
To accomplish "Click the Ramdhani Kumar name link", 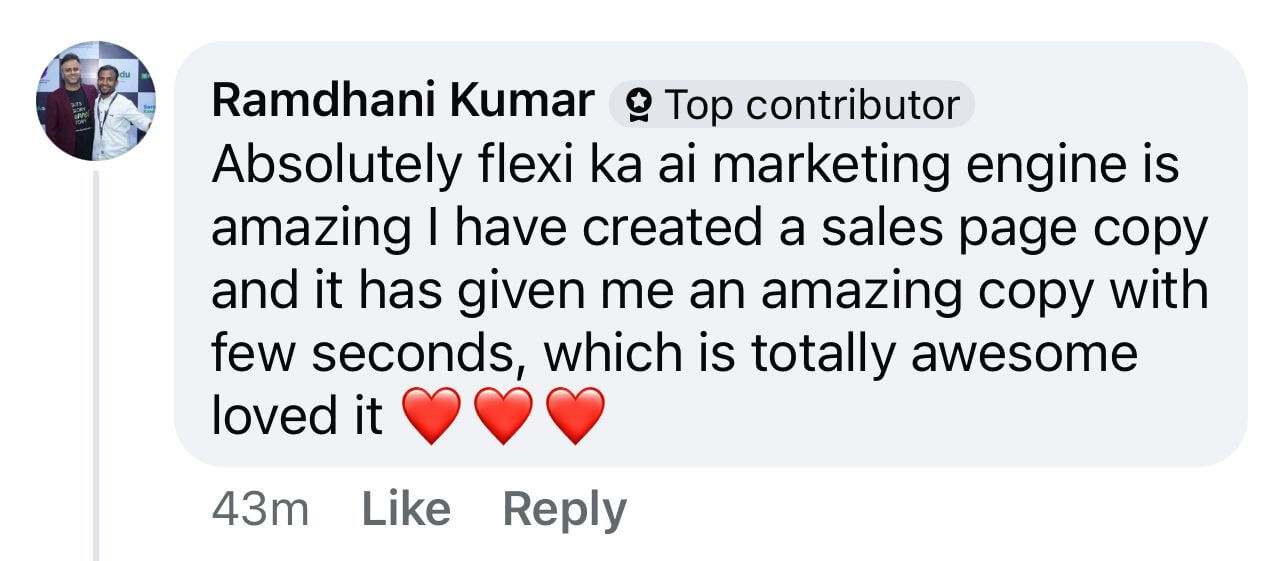I will [403, 103].
